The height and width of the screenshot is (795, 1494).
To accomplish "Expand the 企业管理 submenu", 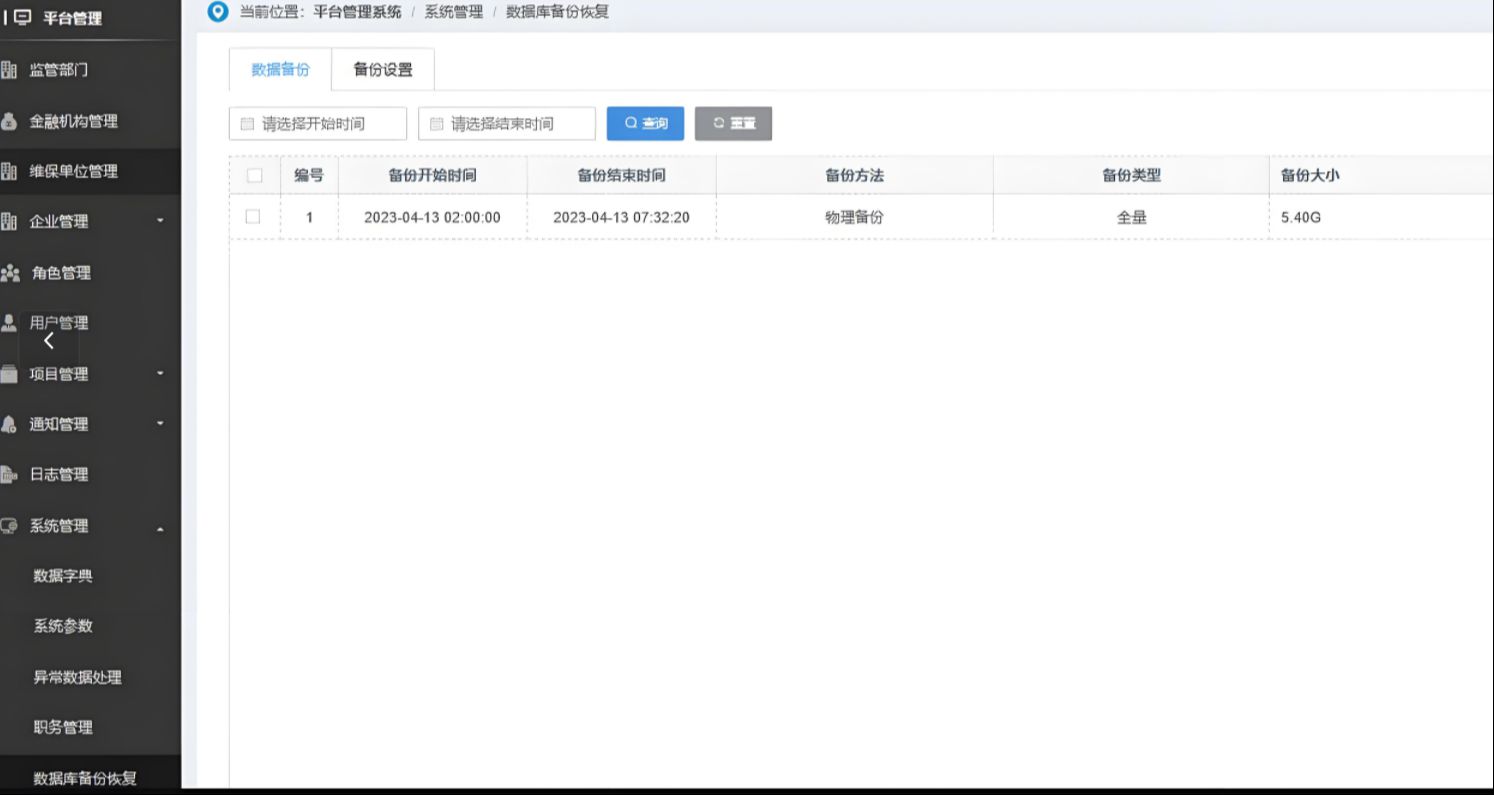I will pyautogui.click(x=159, y=221).
